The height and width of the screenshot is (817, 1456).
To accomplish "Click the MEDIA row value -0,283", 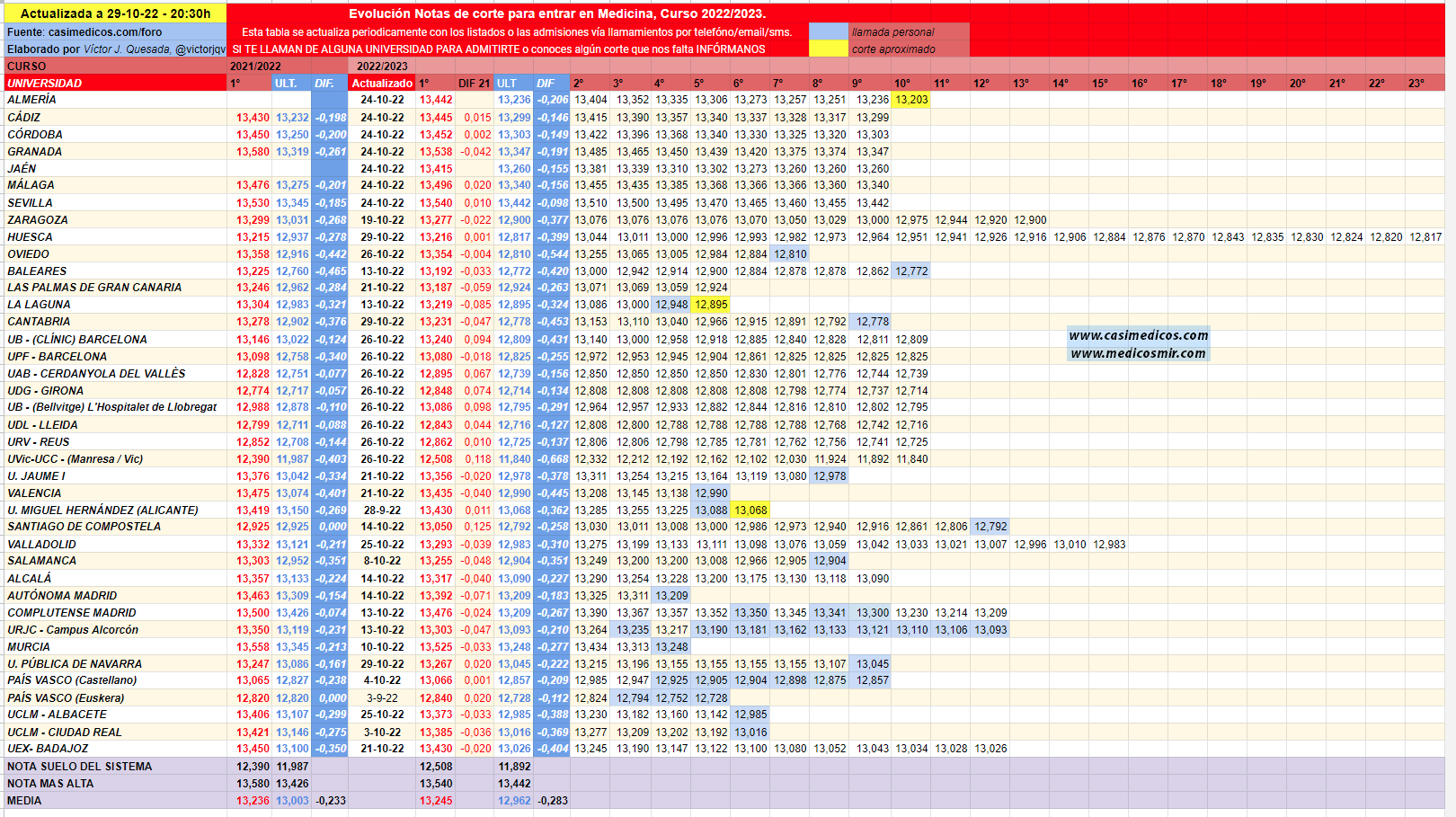I will tap(553, 801).
